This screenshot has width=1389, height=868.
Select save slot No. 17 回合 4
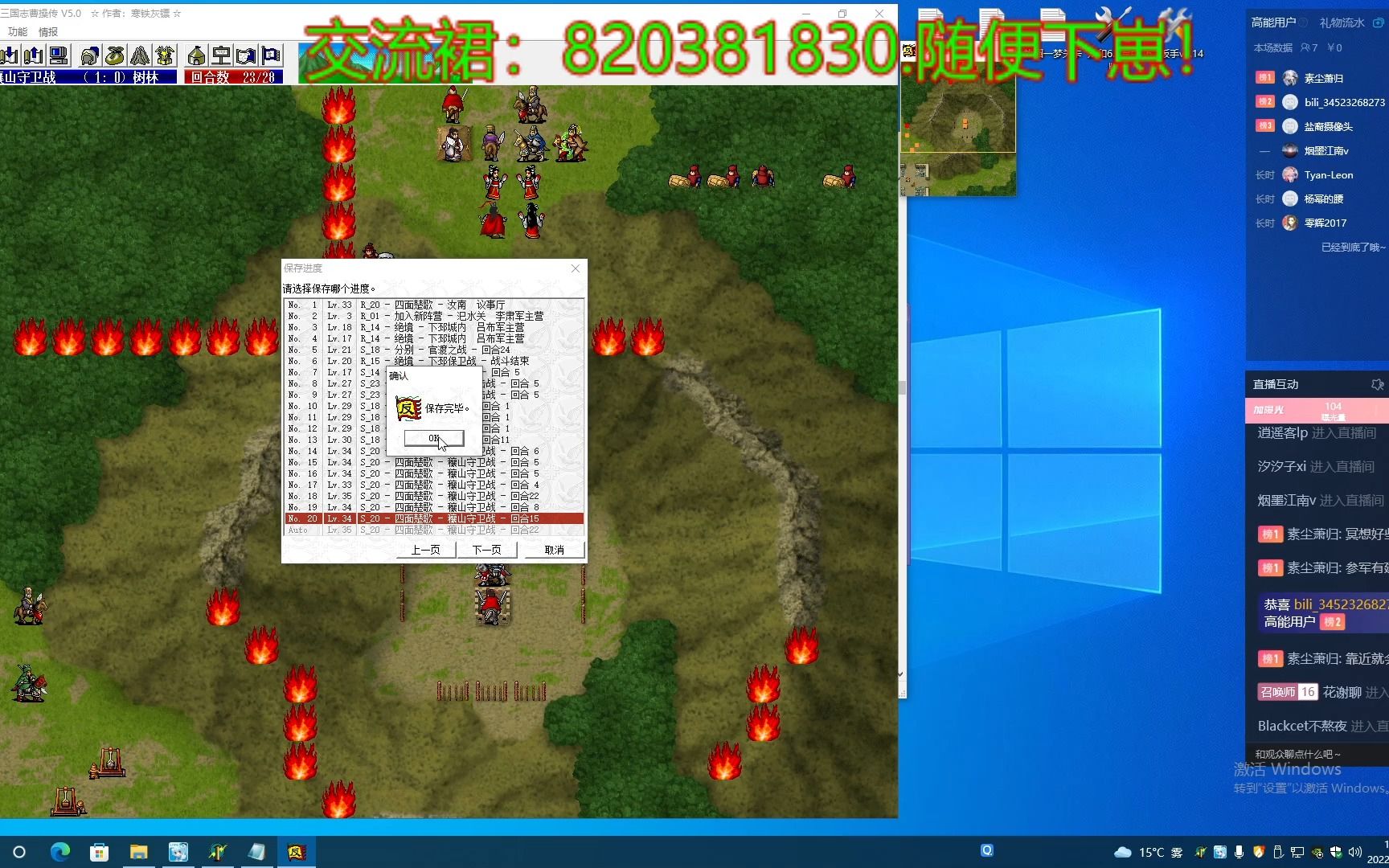coord(434,485)
